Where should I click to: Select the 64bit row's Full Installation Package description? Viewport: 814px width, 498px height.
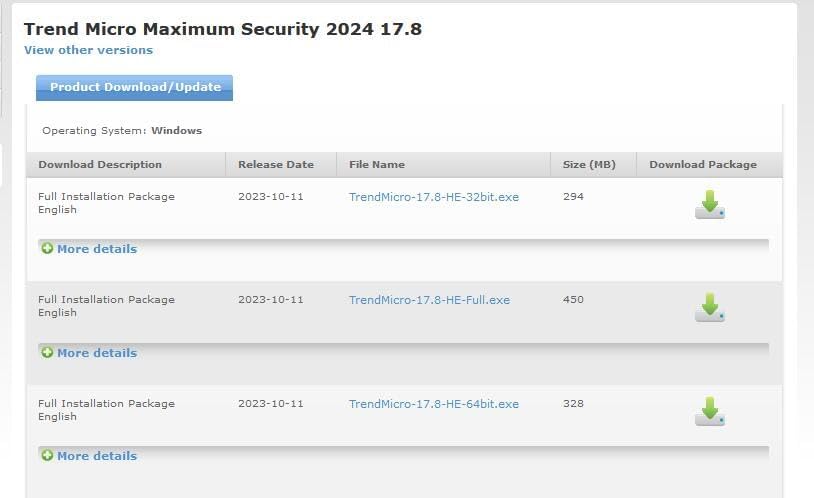pyautogui.click(x=106, y=410)
